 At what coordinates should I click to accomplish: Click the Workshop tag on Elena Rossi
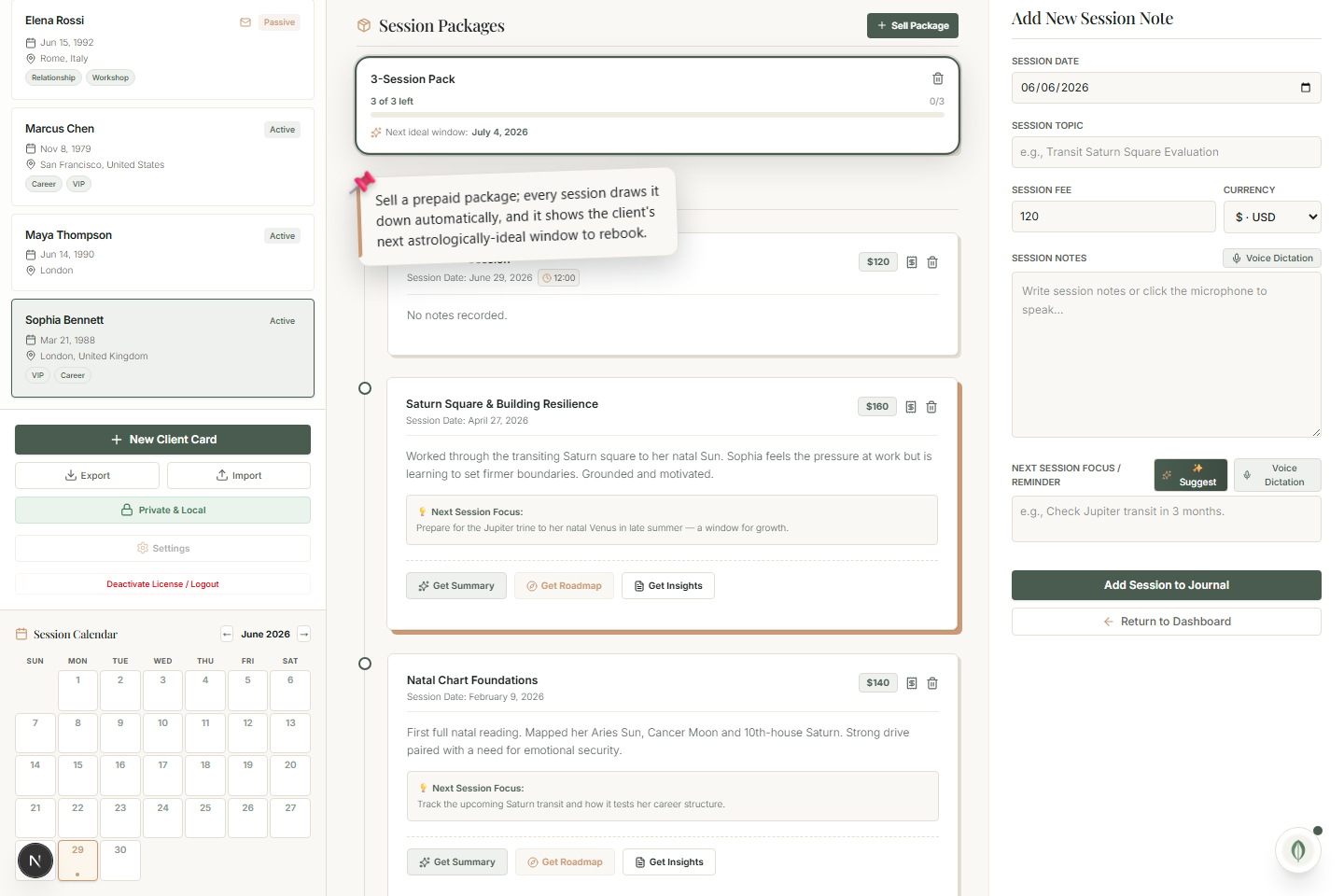(x=110, y=77)
